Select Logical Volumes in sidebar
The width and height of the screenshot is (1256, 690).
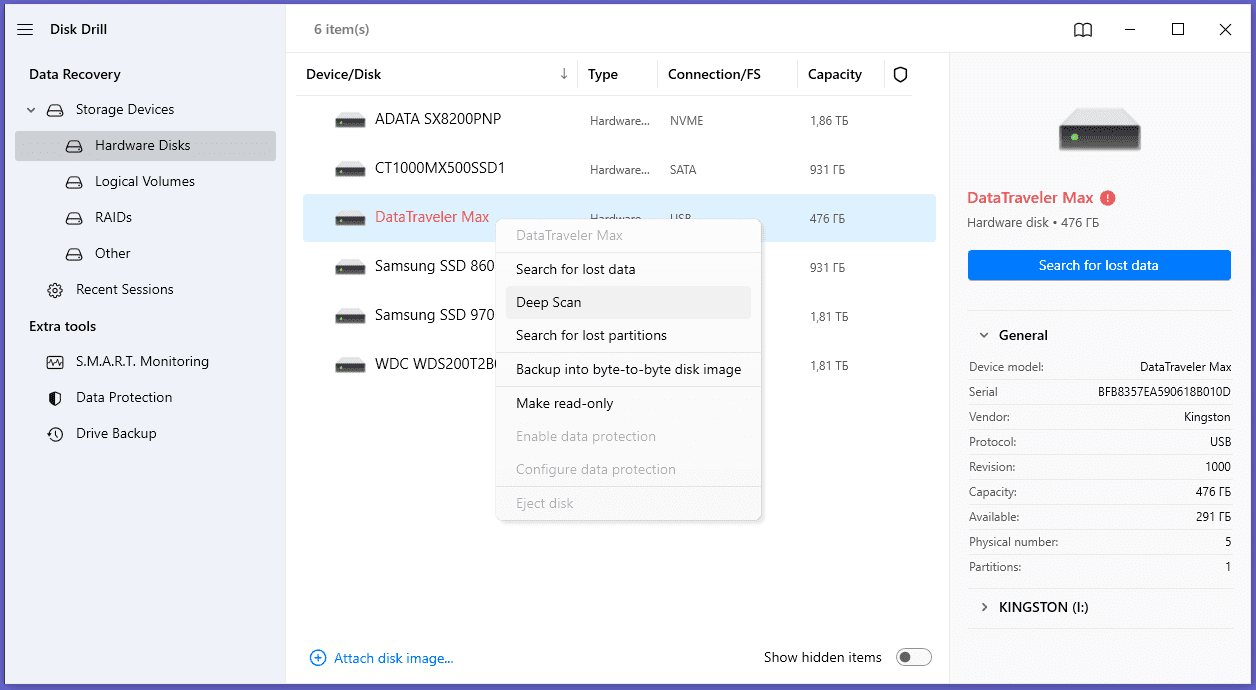click(145, 182)
